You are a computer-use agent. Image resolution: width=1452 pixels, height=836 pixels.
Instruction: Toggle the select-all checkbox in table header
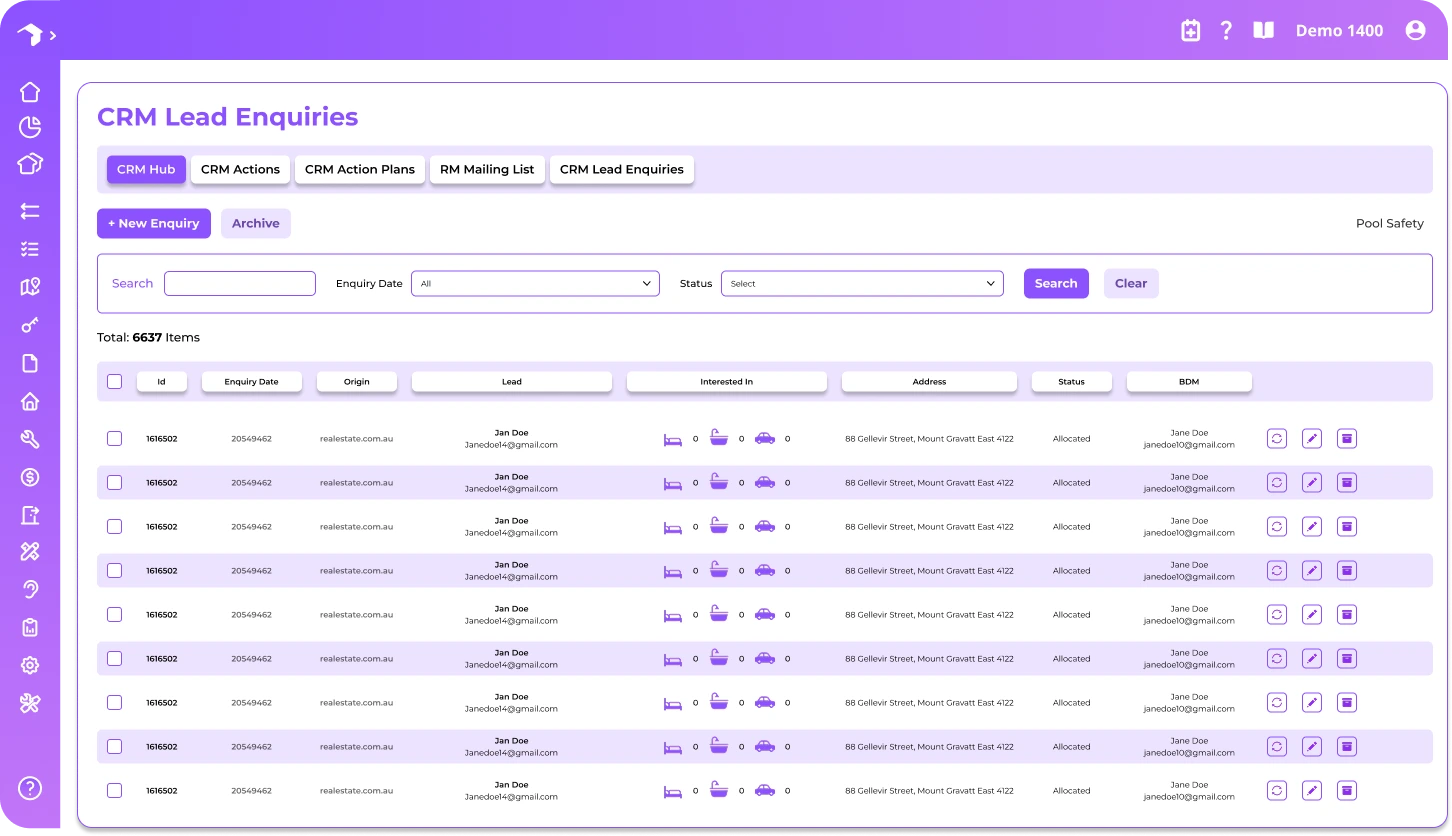114,381
